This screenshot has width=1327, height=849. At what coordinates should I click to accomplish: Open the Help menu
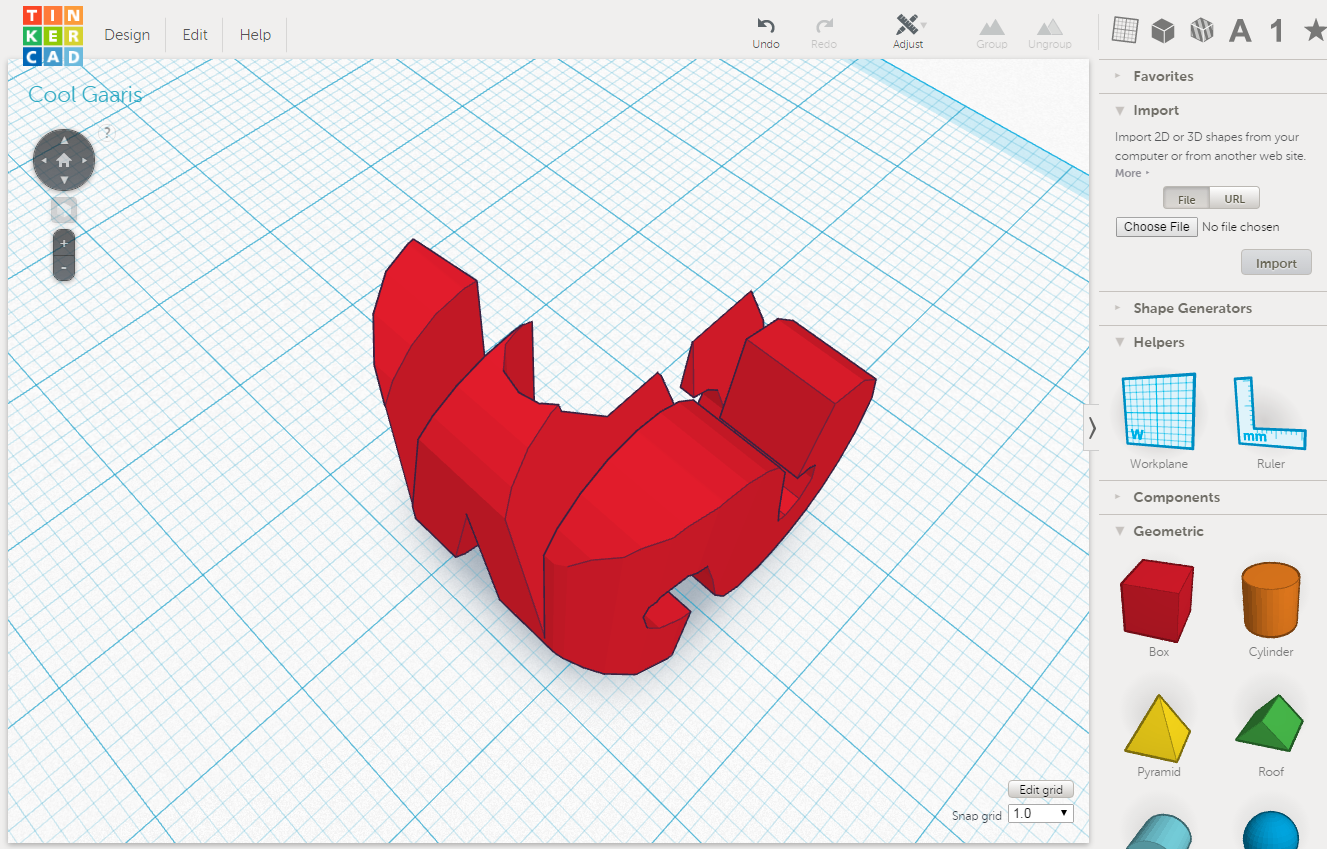click(255, 34)
